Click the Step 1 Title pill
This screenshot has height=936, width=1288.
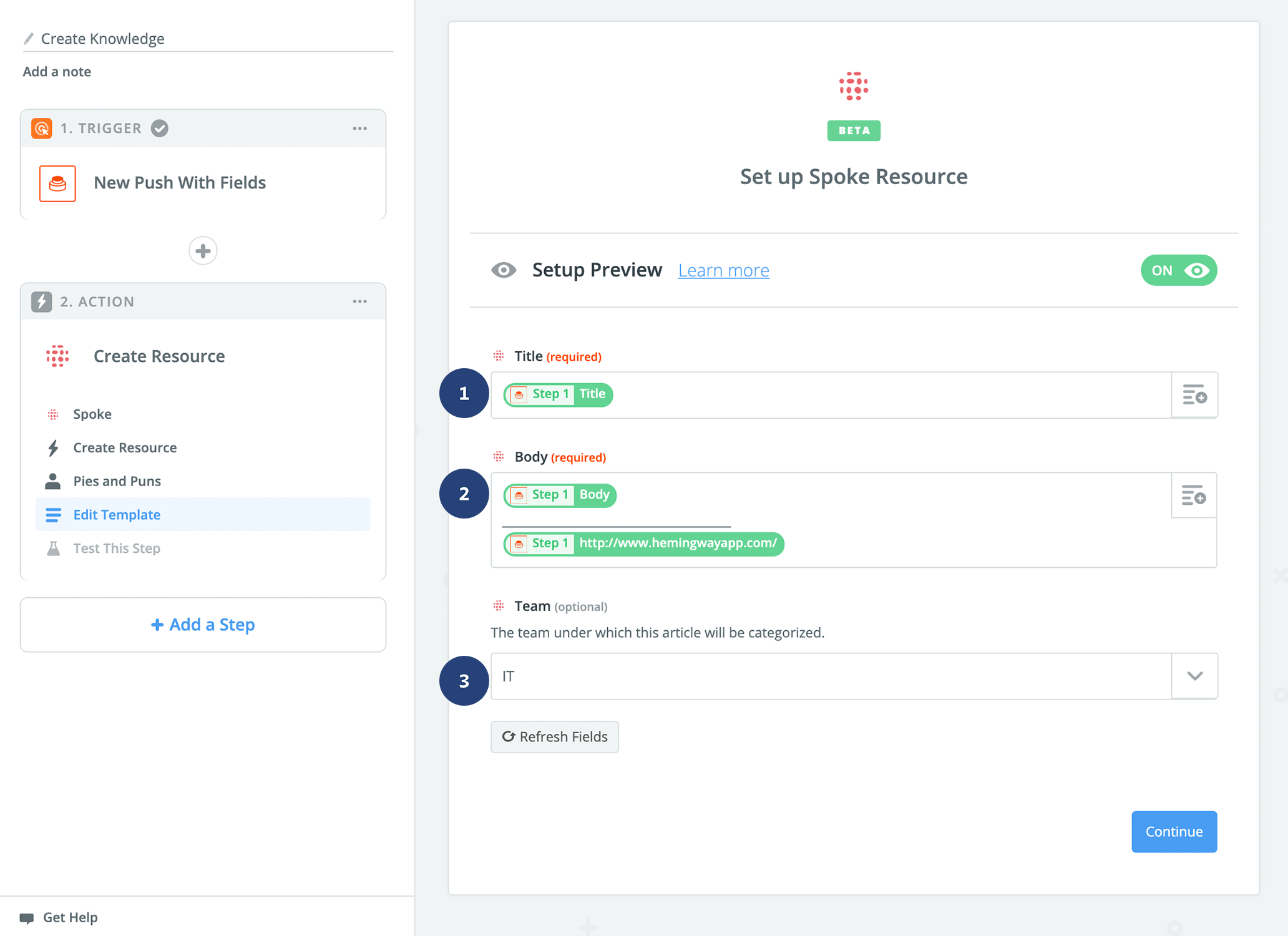coord(558,394)
